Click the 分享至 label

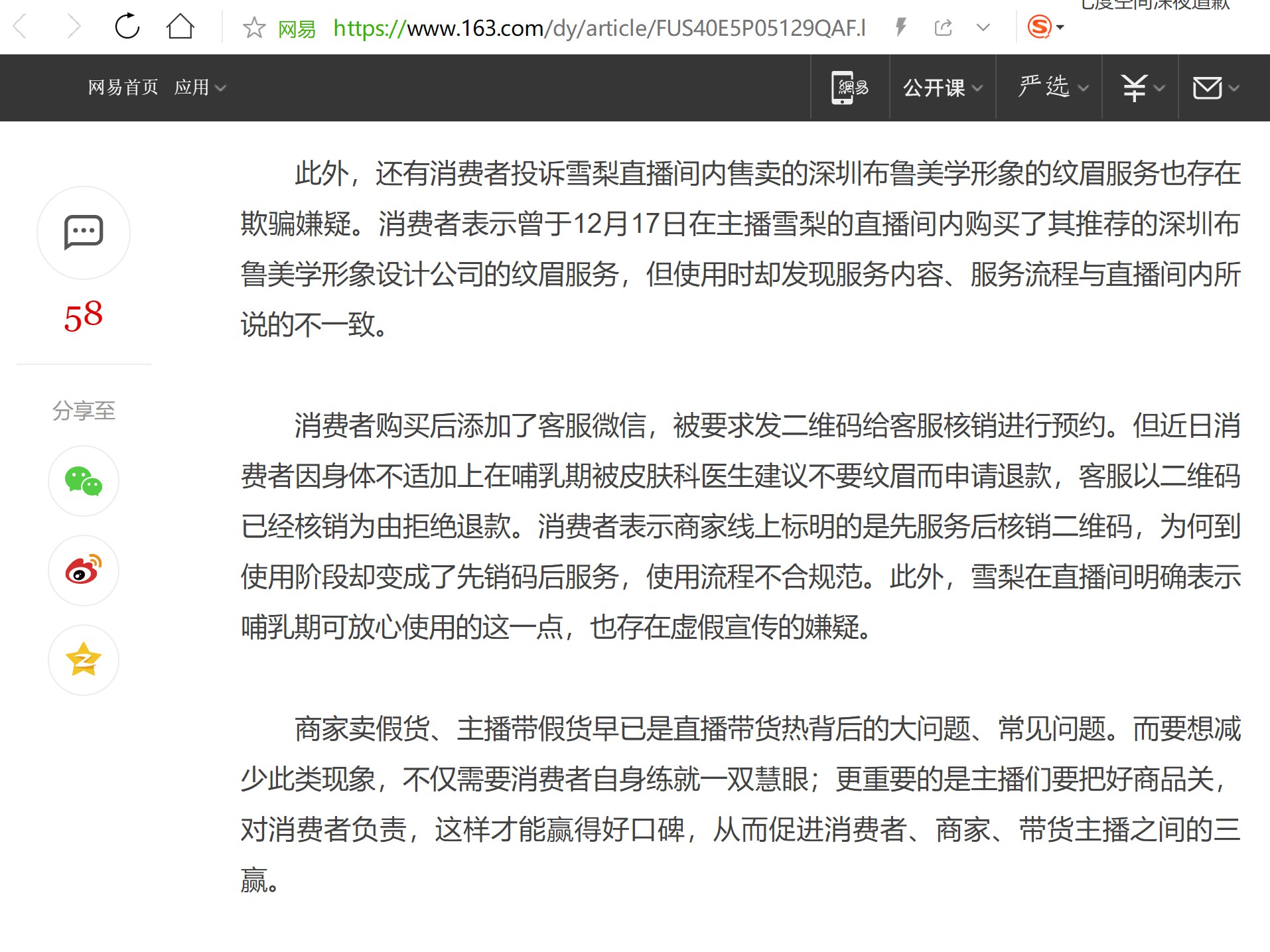[84, 411]
